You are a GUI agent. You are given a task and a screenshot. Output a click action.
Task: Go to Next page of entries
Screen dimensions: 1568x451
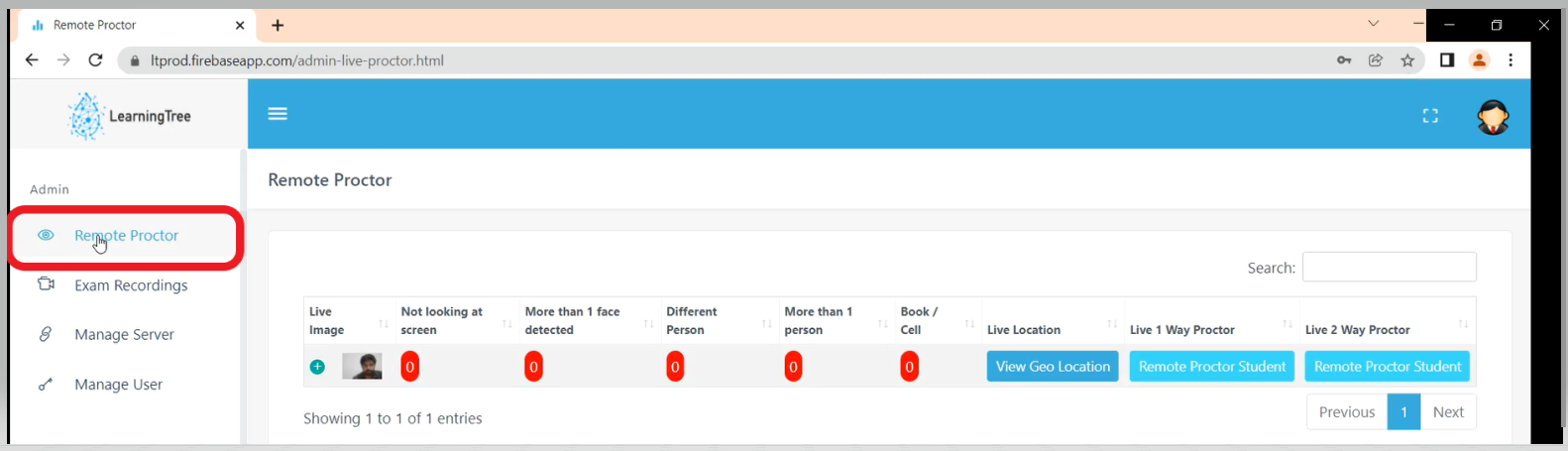(1447, 412)
